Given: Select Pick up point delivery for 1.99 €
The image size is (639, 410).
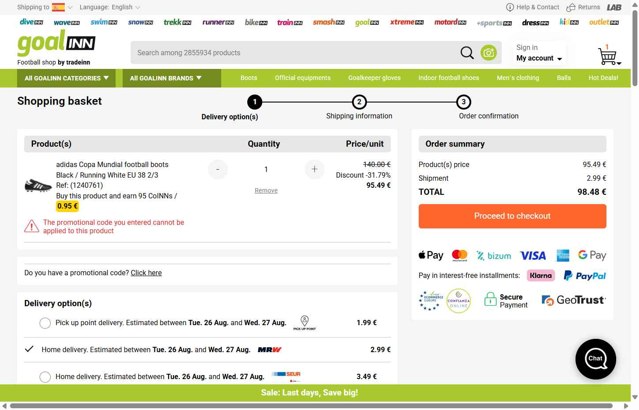Looking at the screenshot, I should [x=45, y=323].
